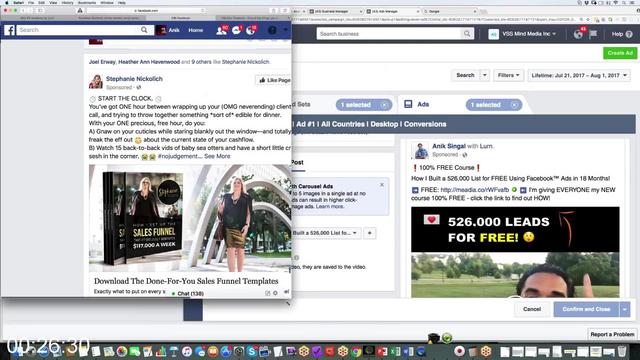
Task: Click Home in Facebook navbar
Action: tap(196, 30)
